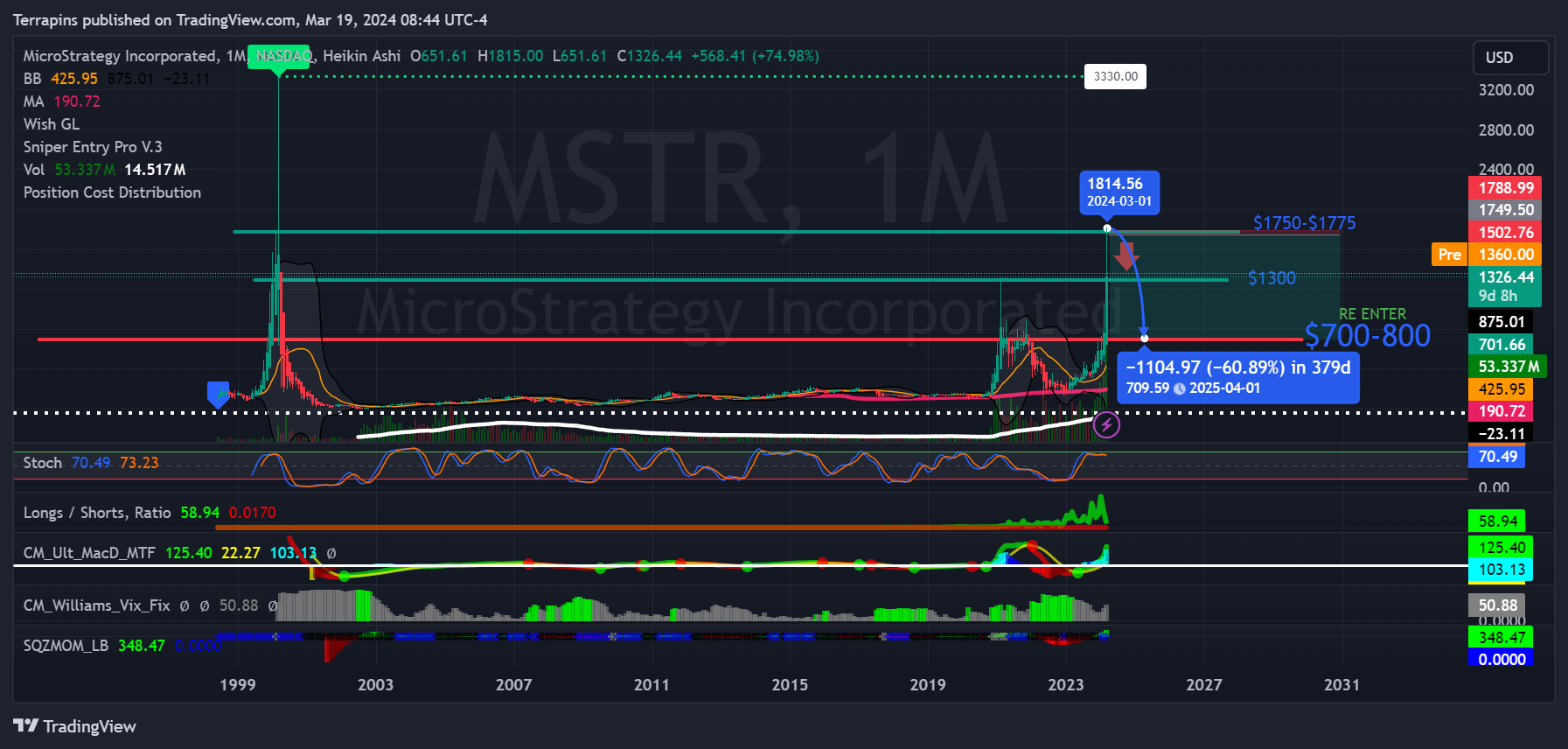Click the purple lightning bolt icon
The height and width of the screenshot is (749, 1568).
[x=1106, y=425]
